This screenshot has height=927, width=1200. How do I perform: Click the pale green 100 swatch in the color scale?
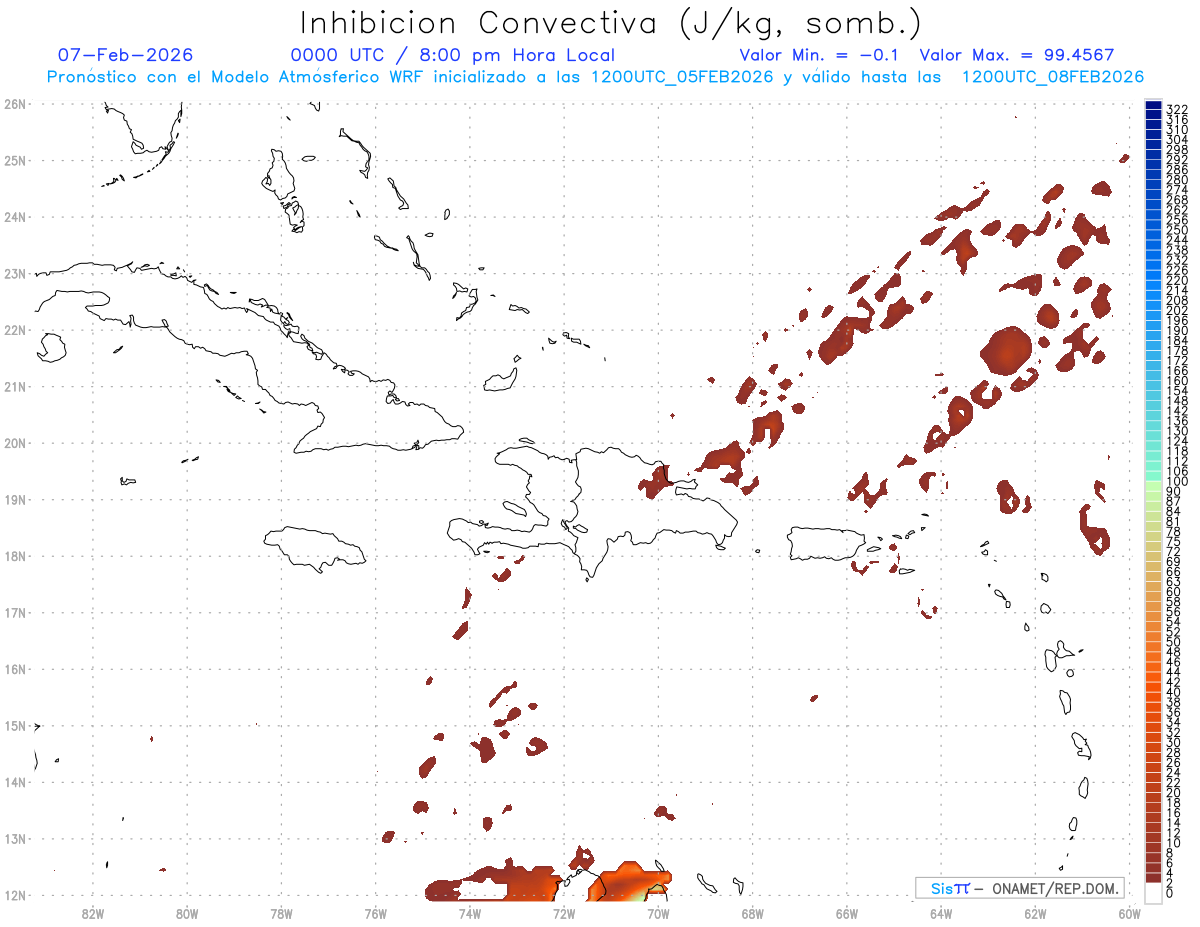click(1153, 484)
